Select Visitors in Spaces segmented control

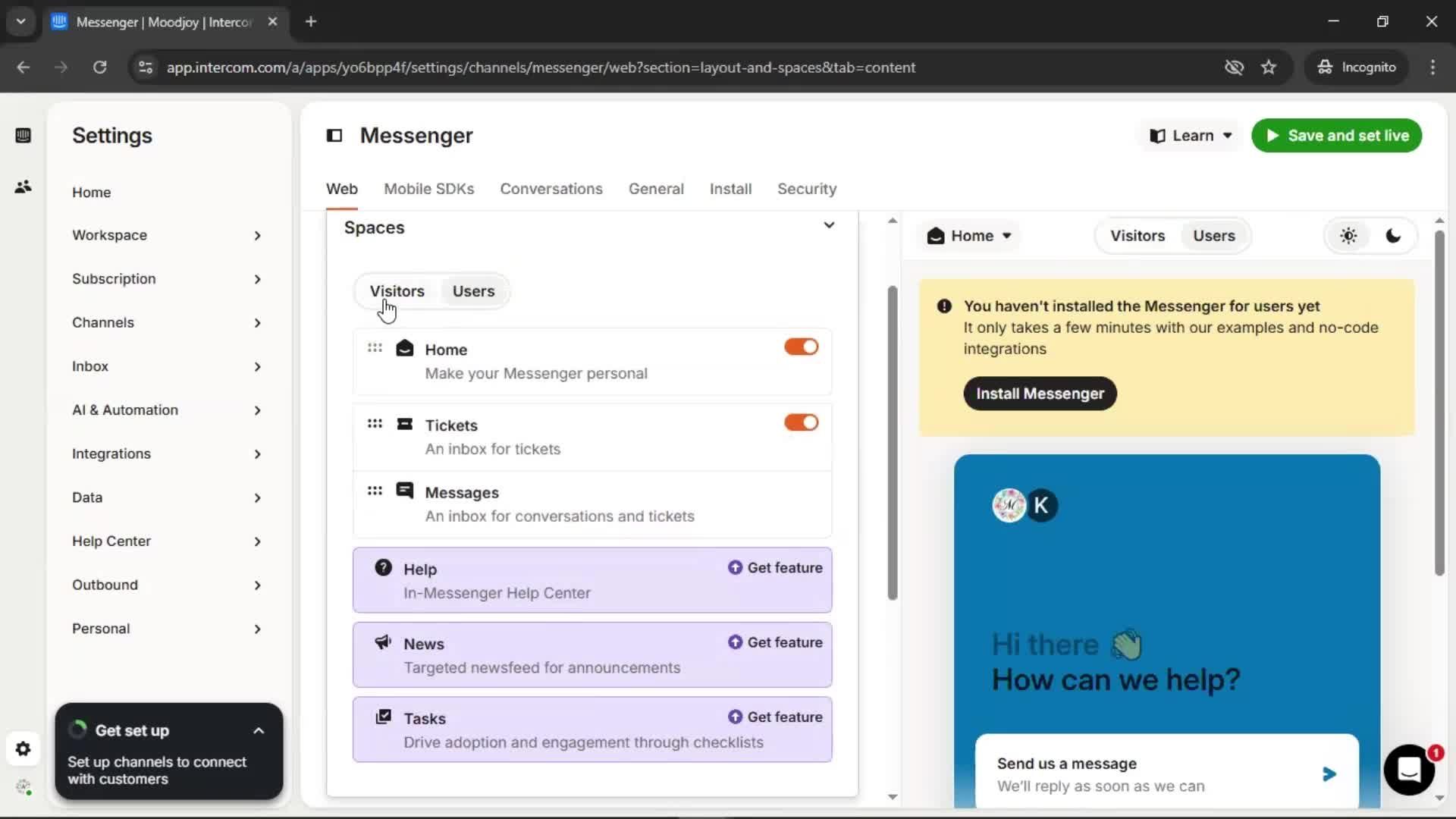[397, 291]
